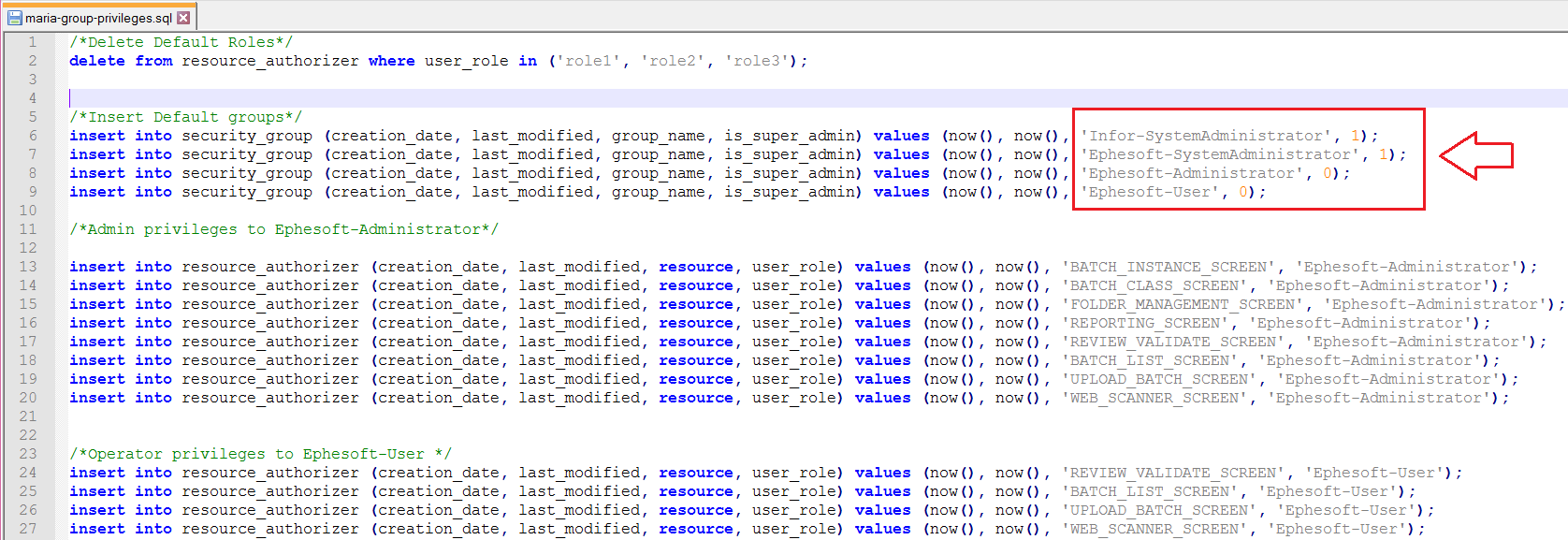Click the 'Infor-SystemAdministrator' string on line 6
The height and width of the screenshot is (540, 1568).
1206,136
